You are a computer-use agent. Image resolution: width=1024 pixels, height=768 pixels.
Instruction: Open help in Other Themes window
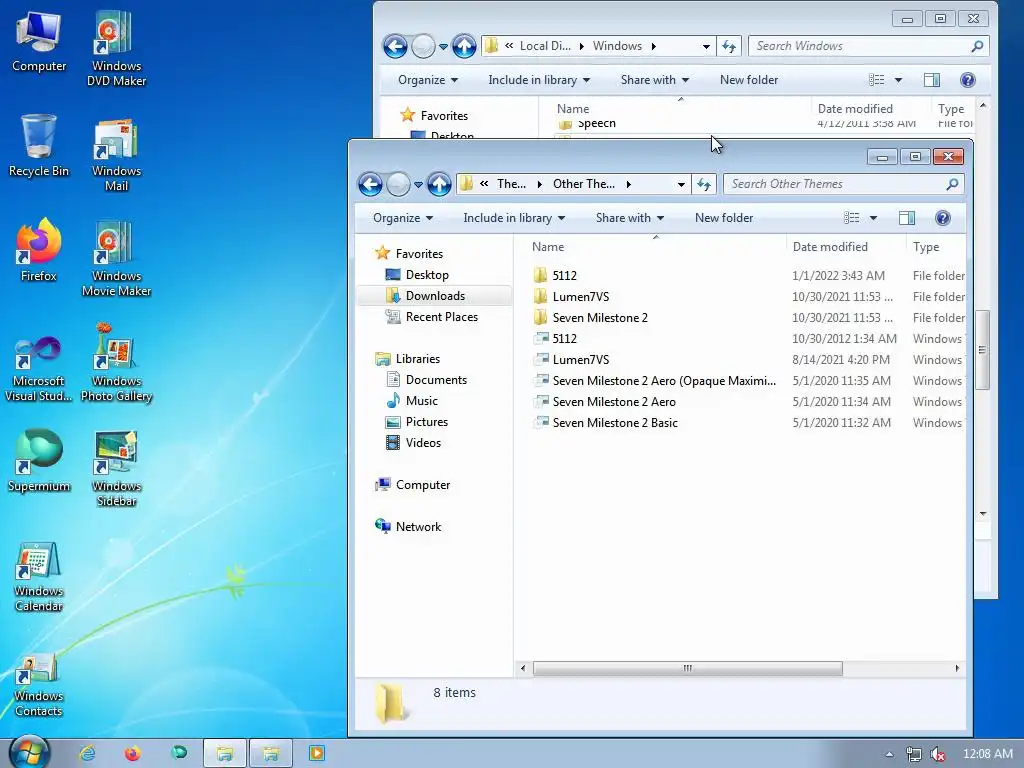(942, 218)
